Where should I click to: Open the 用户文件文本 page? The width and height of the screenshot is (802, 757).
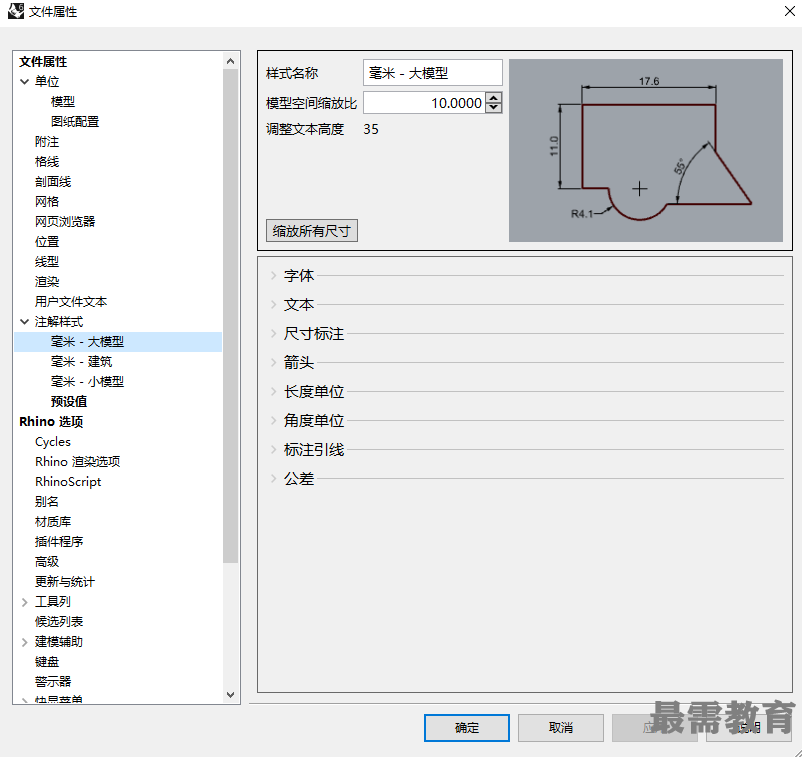coord(71,302)
